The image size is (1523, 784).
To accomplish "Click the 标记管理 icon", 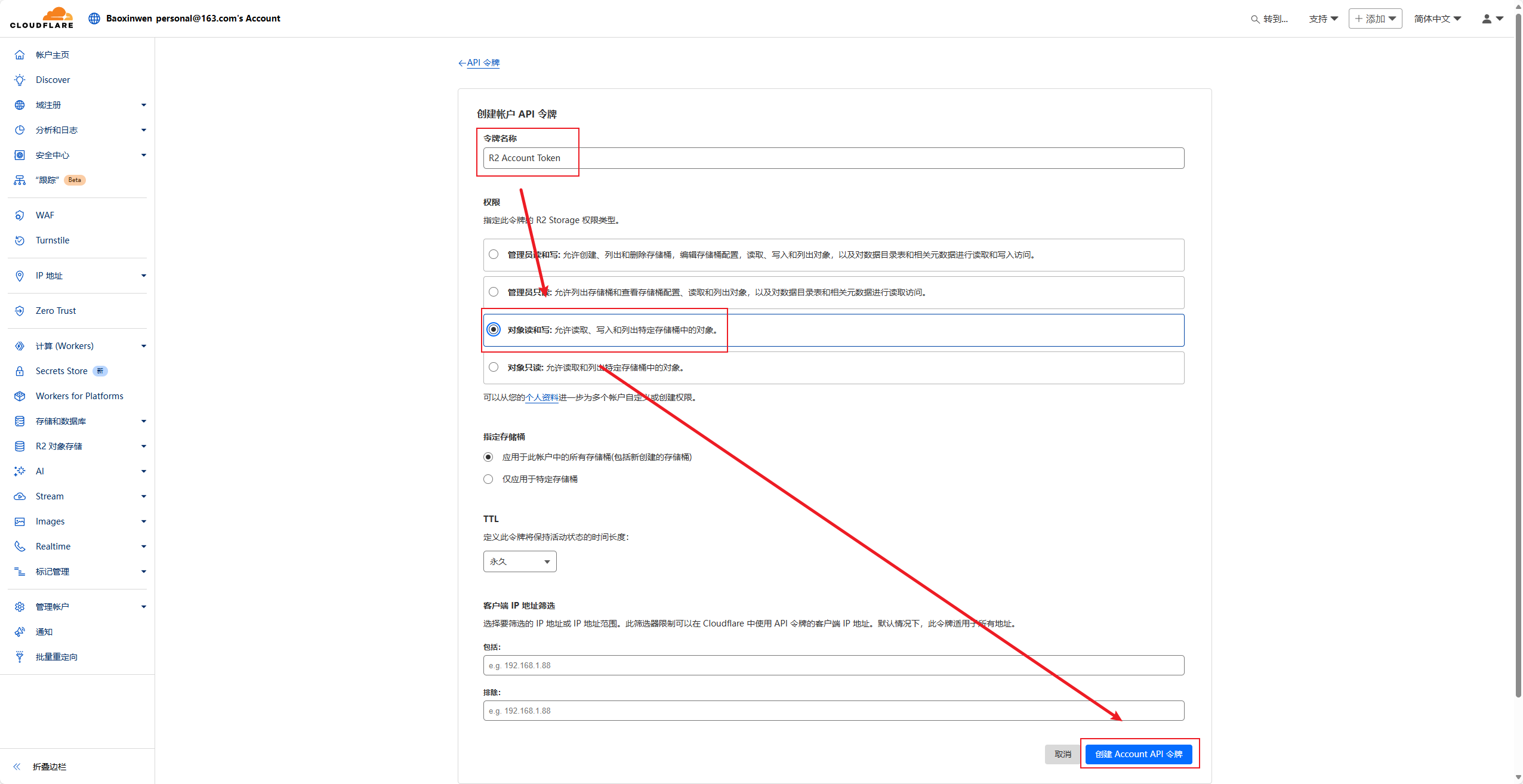I will 20,572.
